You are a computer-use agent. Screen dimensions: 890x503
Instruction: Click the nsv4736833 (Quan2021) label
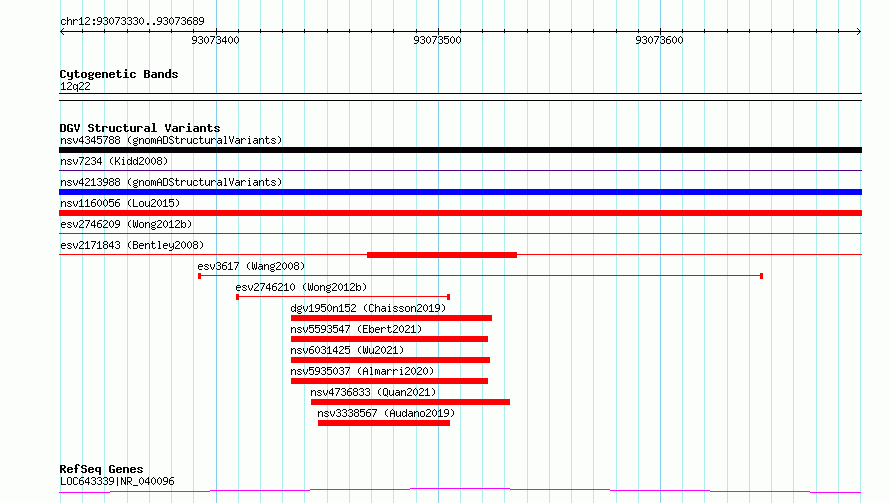[373, 392]
